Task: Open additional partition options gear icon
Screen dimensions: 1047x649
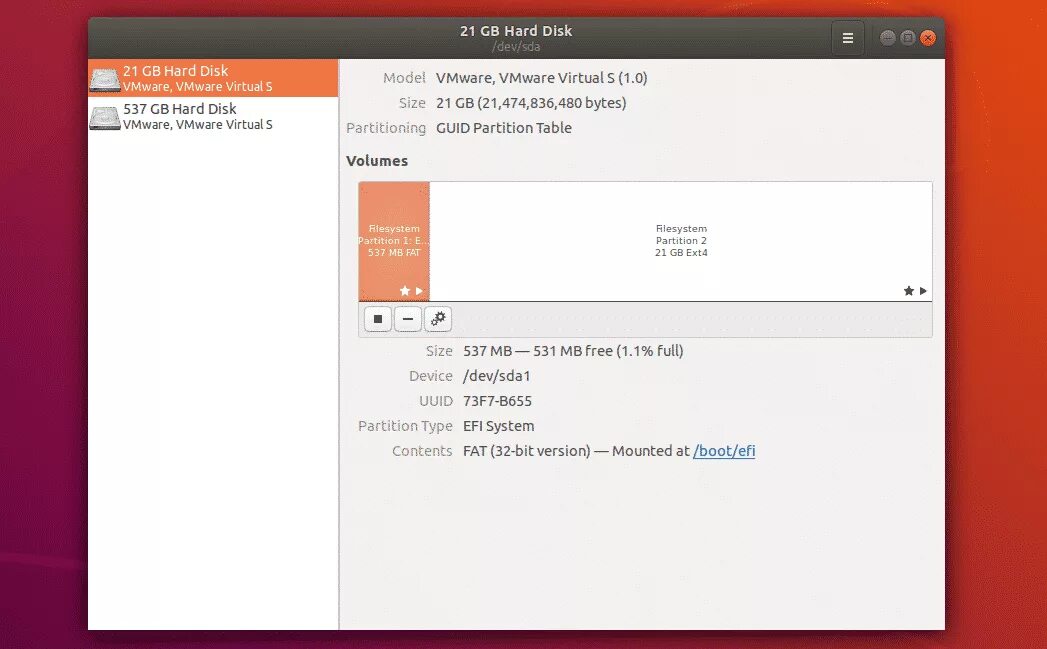Action: tap(438, 319)
